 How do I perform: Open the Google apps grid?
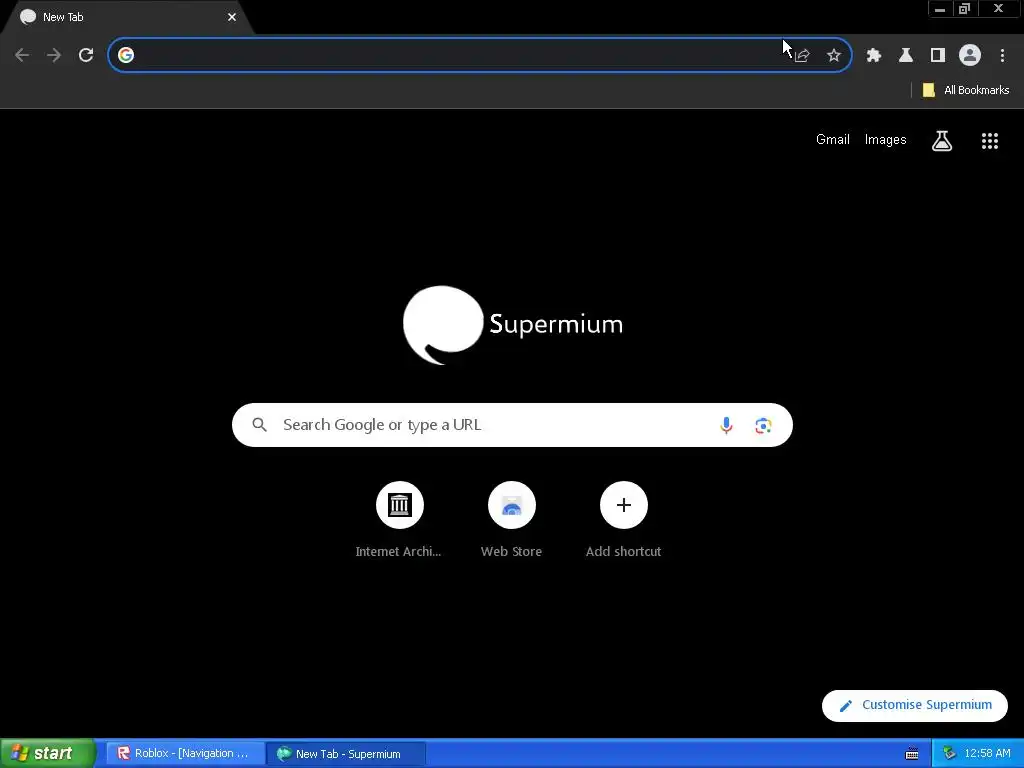point(990,140)
